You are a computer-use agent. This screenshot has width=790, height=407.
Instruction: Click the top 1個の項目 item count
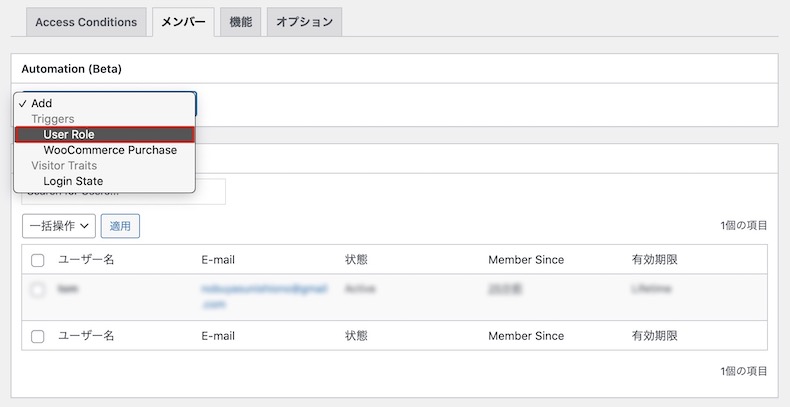click(744, 226)
